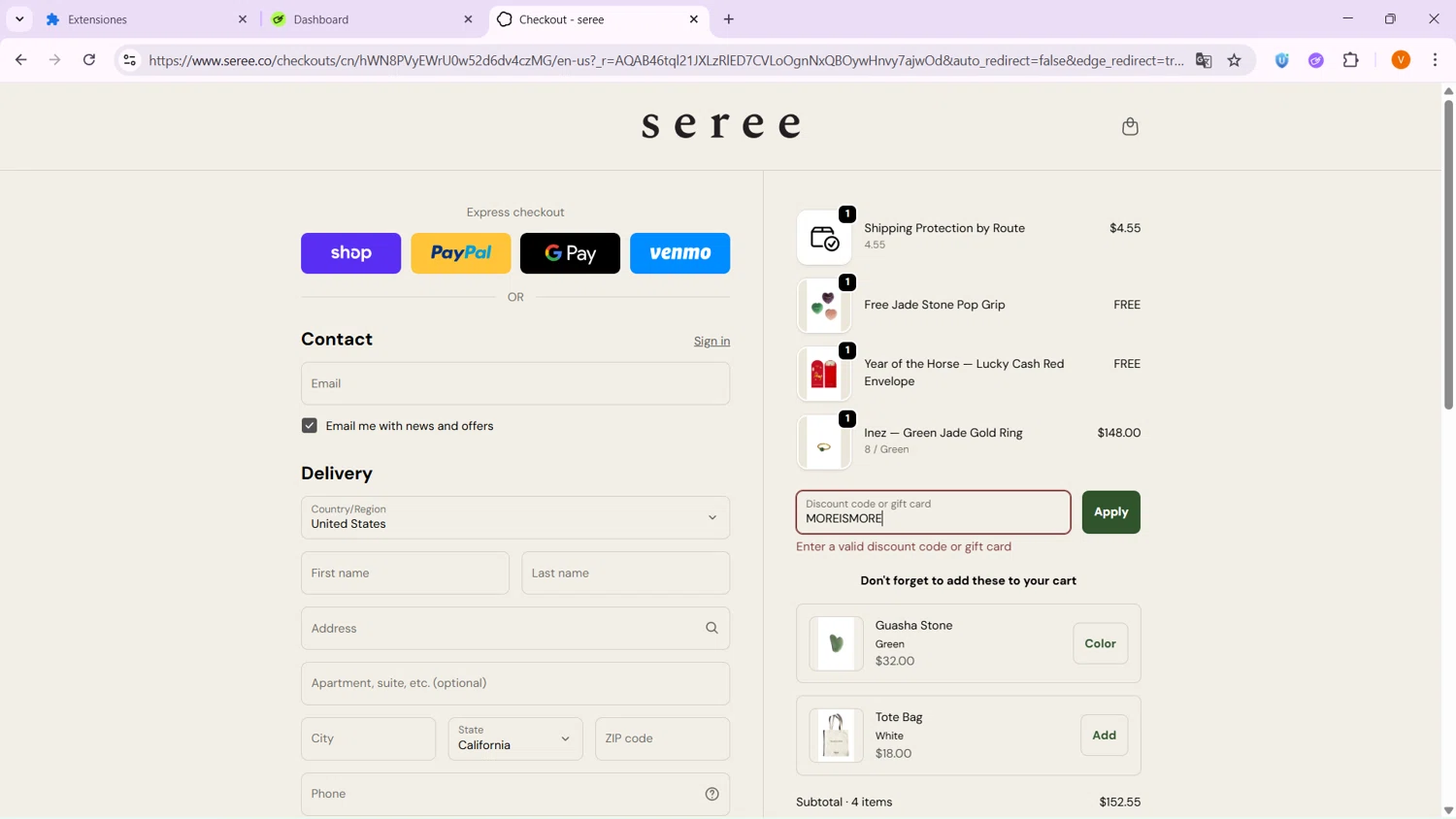
Task: Select the Checkout - seree tab
Action: click(599, 19)
